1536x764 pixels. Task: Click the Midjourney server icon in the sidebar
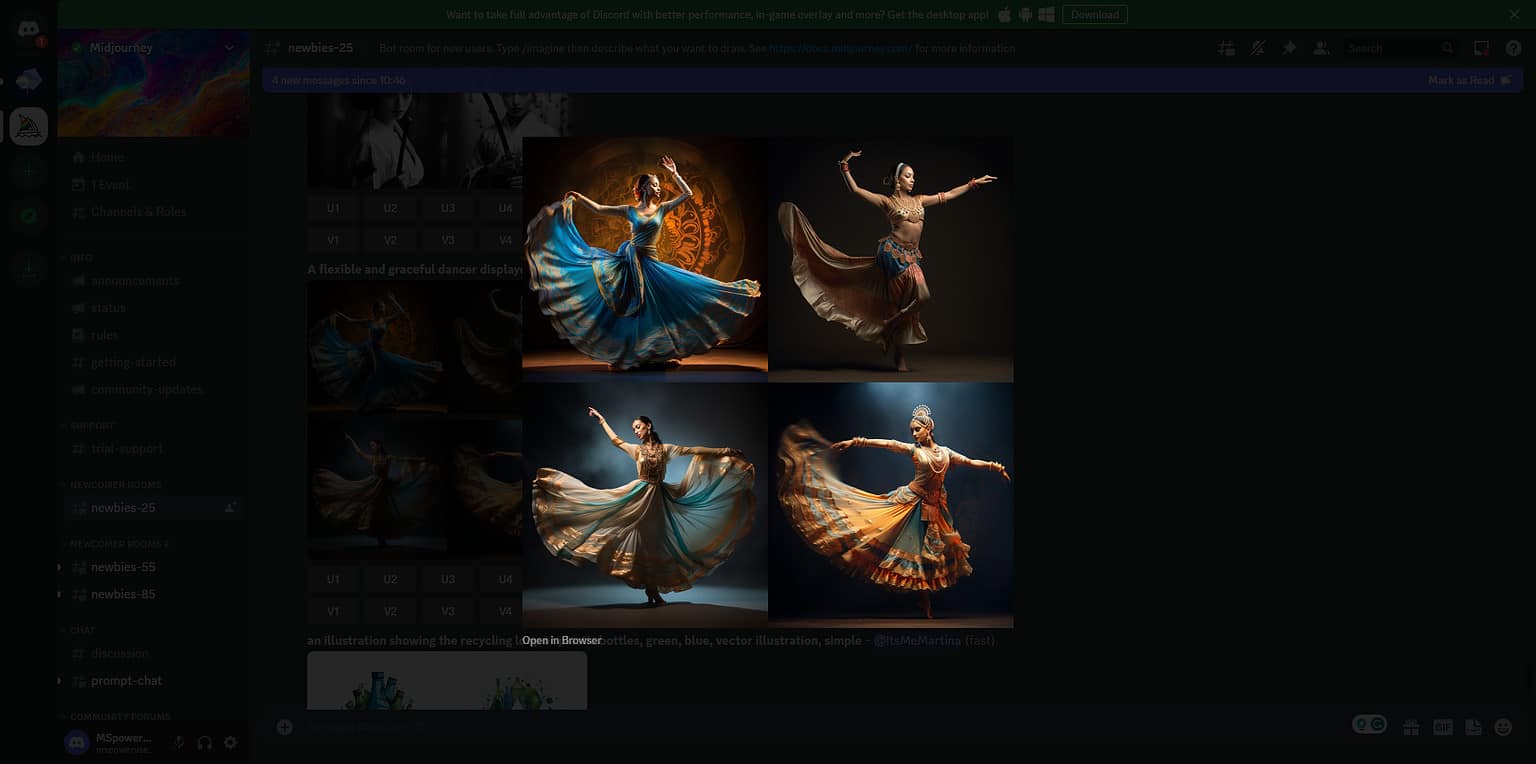click(28, 125)
